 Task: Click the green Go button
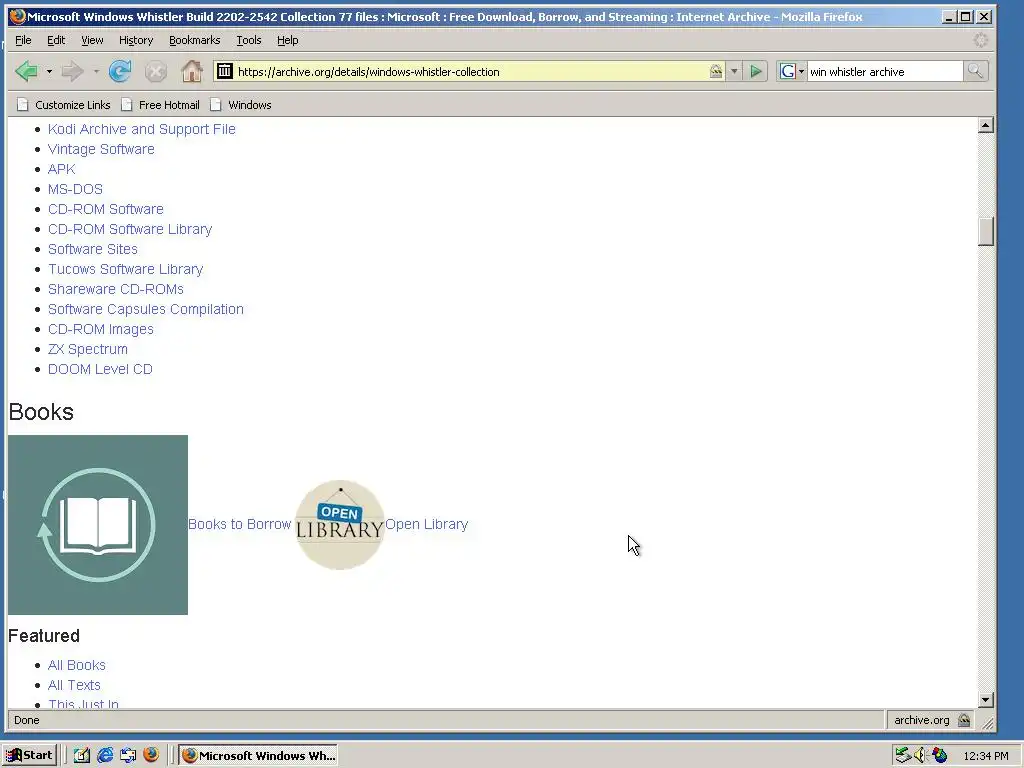756,71
